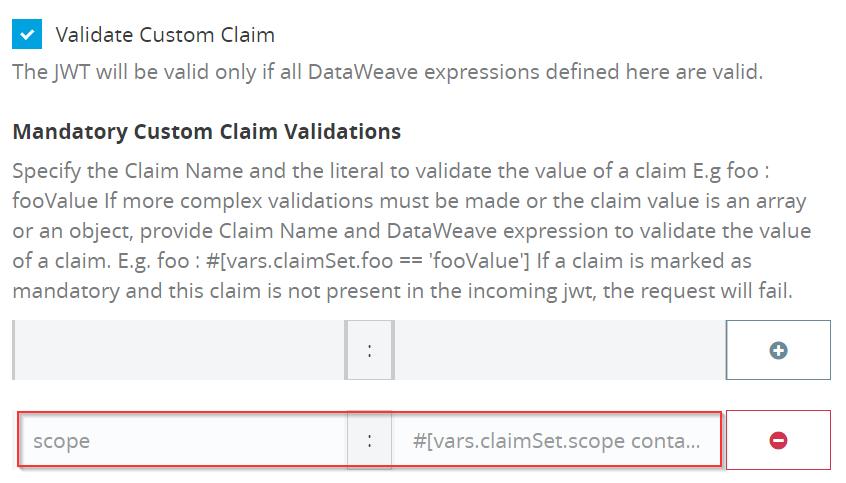Click the blue checkmark box beside Validate

pyautogui.click(x=27, y=35)
